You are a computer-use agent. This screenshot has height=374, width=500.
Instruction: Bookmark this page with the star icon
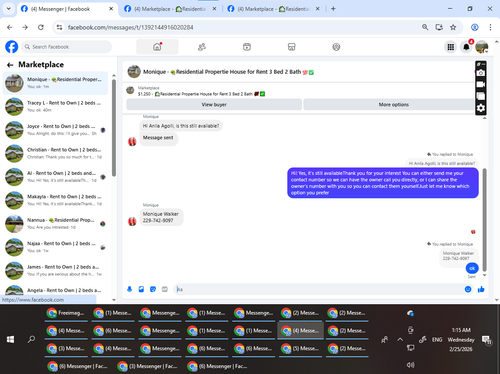coord(453,27)
